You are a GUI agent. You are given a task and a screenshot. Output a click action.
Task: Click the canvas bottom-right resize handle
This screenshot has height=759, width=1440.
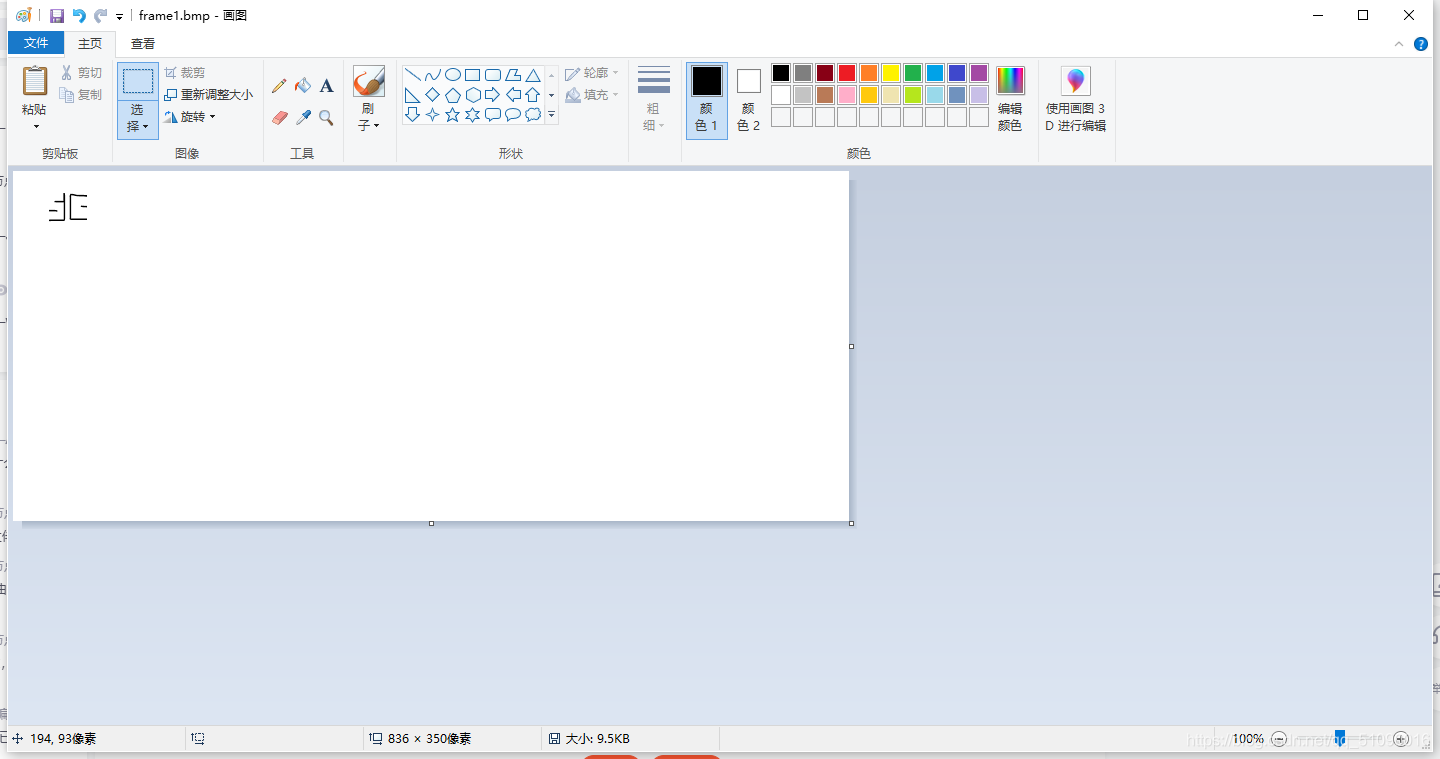click(851, 523)
